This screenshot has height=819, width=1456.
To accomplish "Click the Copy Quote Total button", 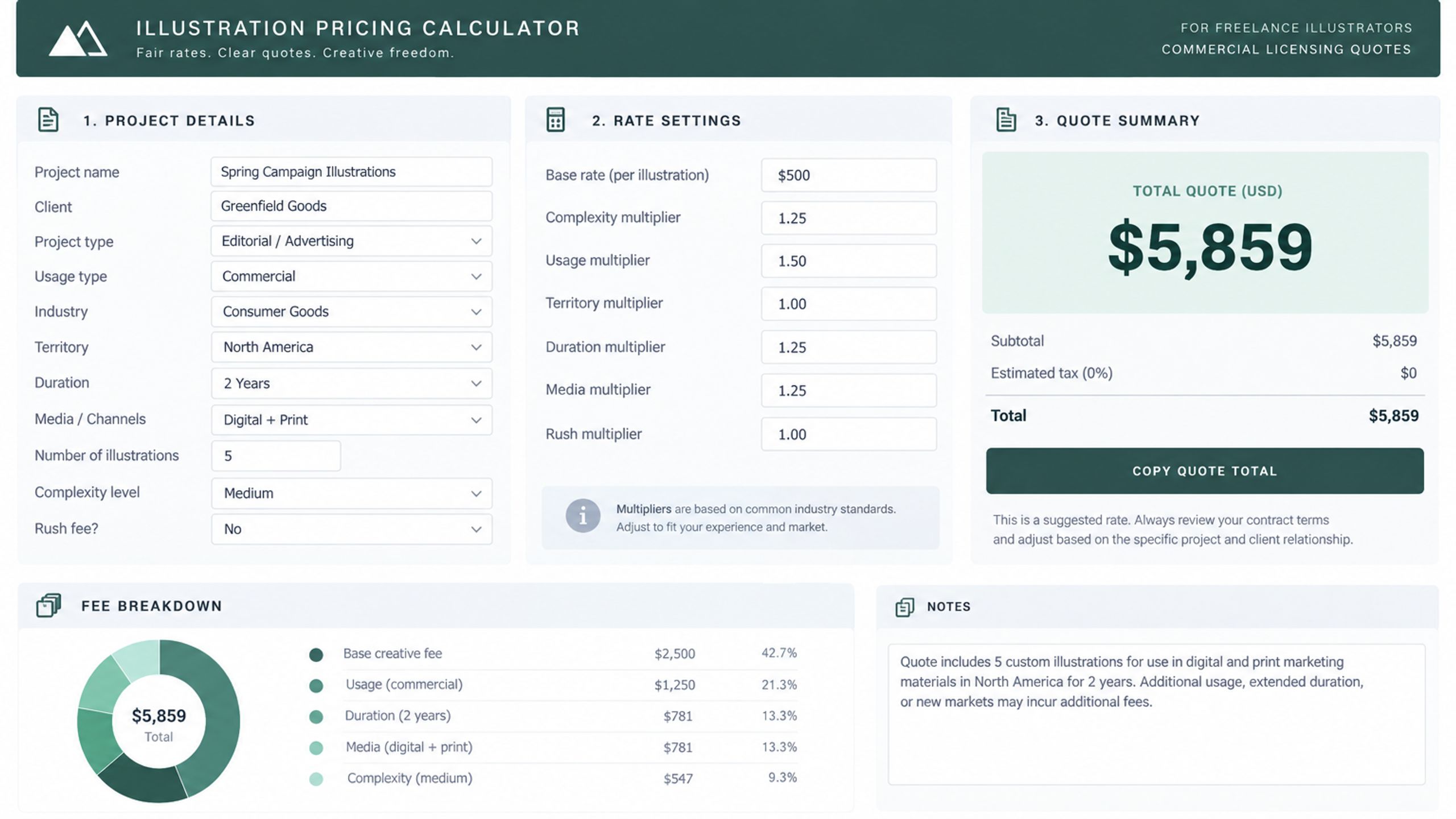I will point(1205,471).
